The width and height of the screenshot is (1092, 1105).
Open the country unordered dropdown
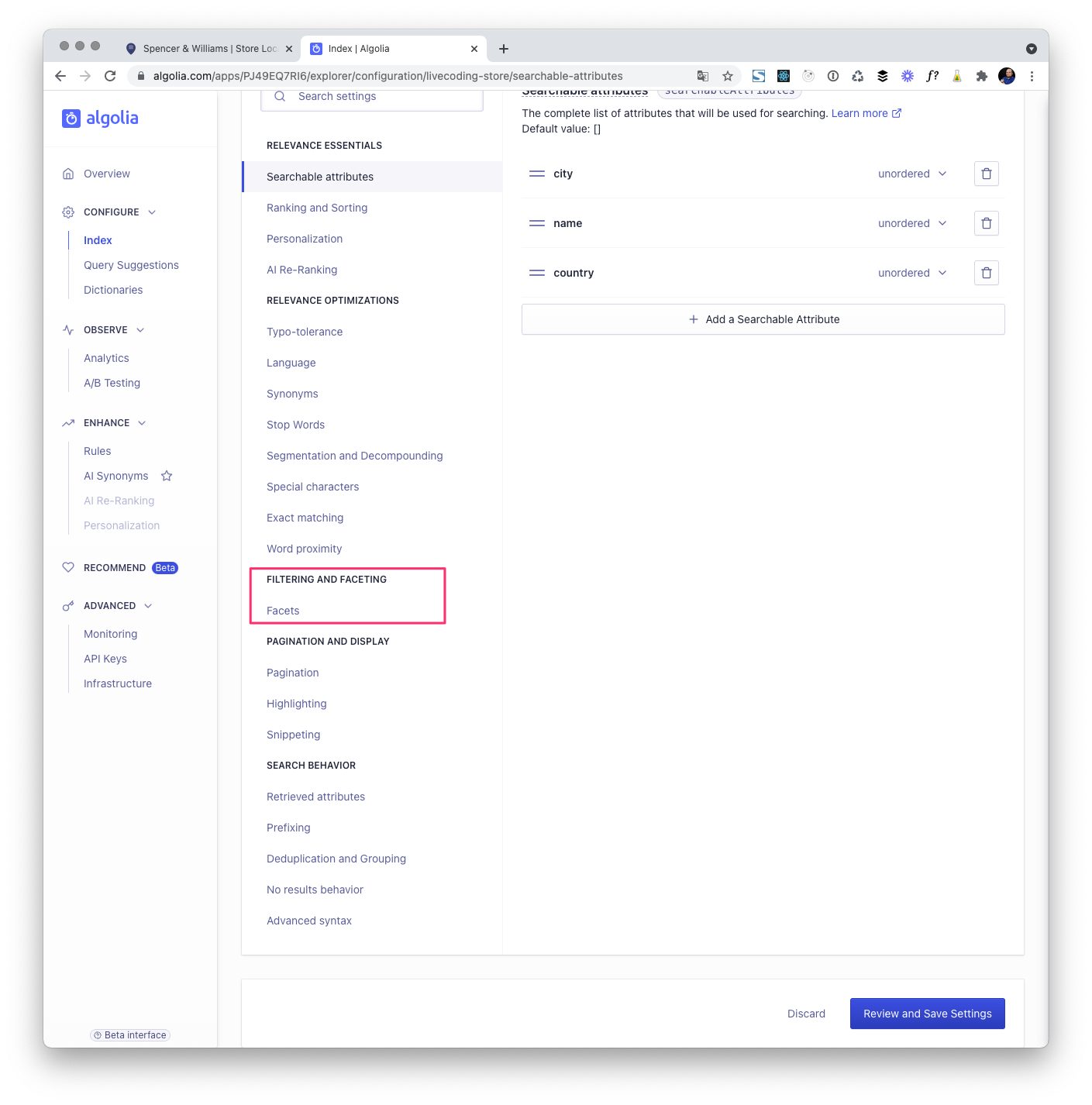coord(912,273)
